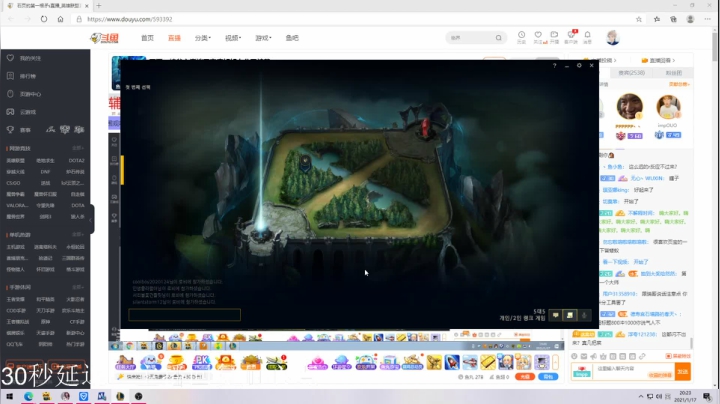720x404 pixels.
Task: Open the Rankings icon in sidebar
Action: tap(10, 76)
